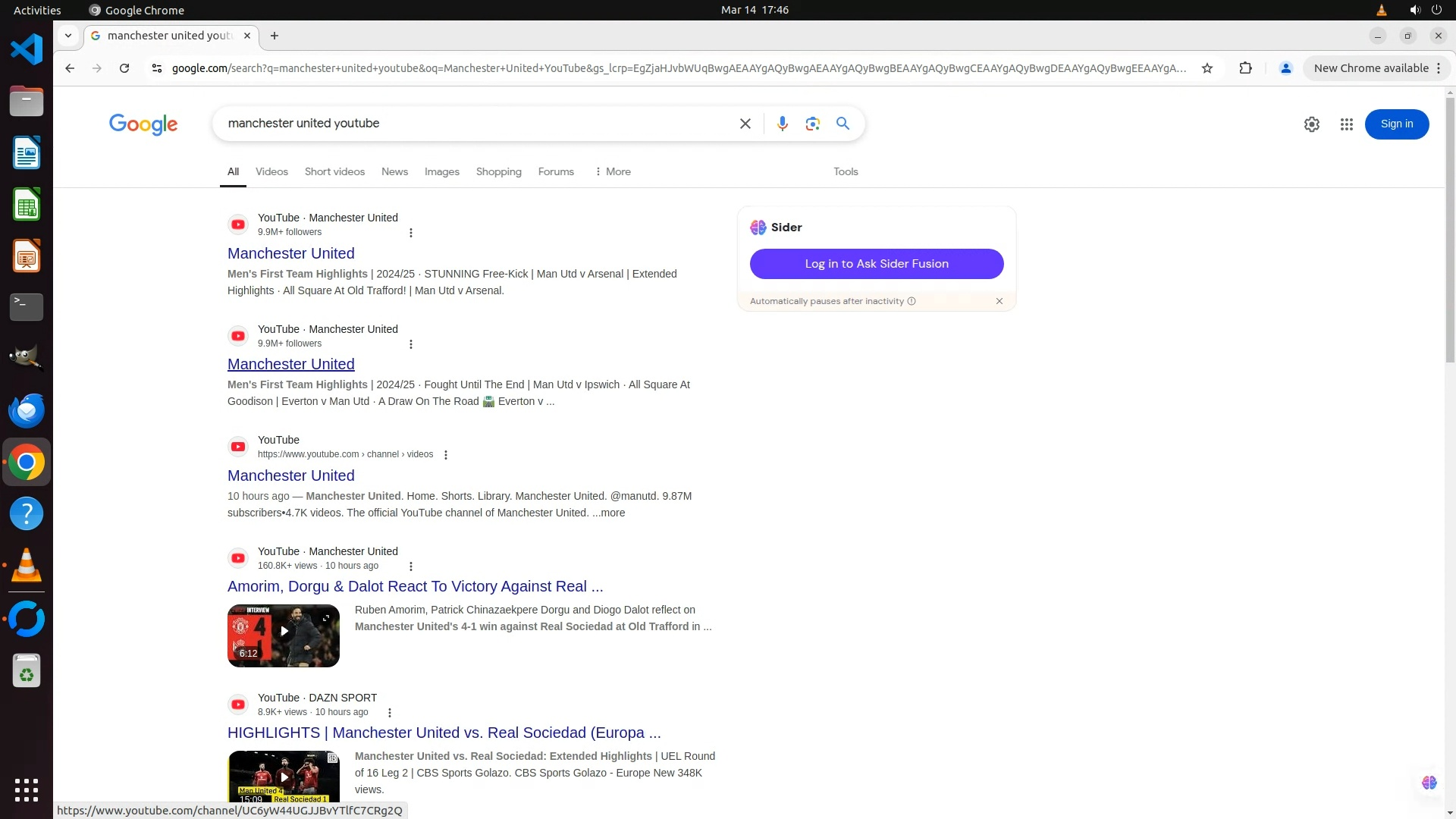Screen dimensions: 1456x819
Task: Click the manchester united youtube search field
Action: pos(470,124)
